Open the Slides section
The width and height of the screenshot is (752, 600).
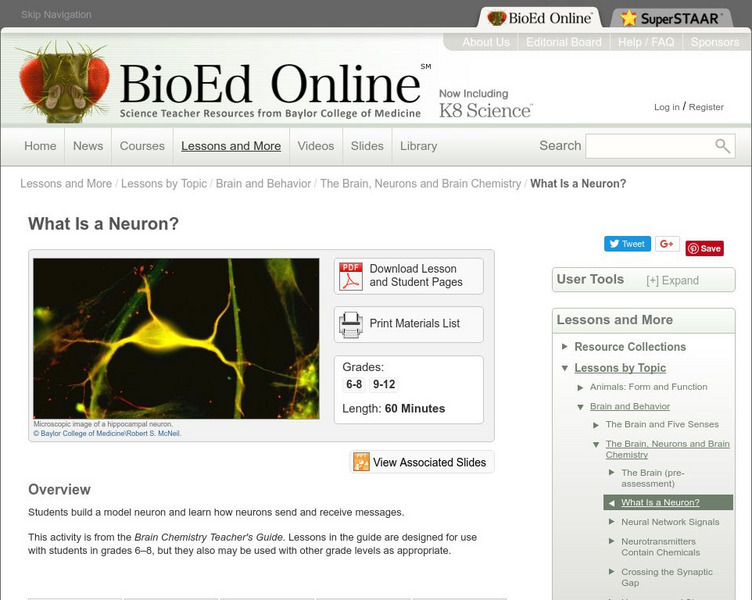tap(367, 146)
